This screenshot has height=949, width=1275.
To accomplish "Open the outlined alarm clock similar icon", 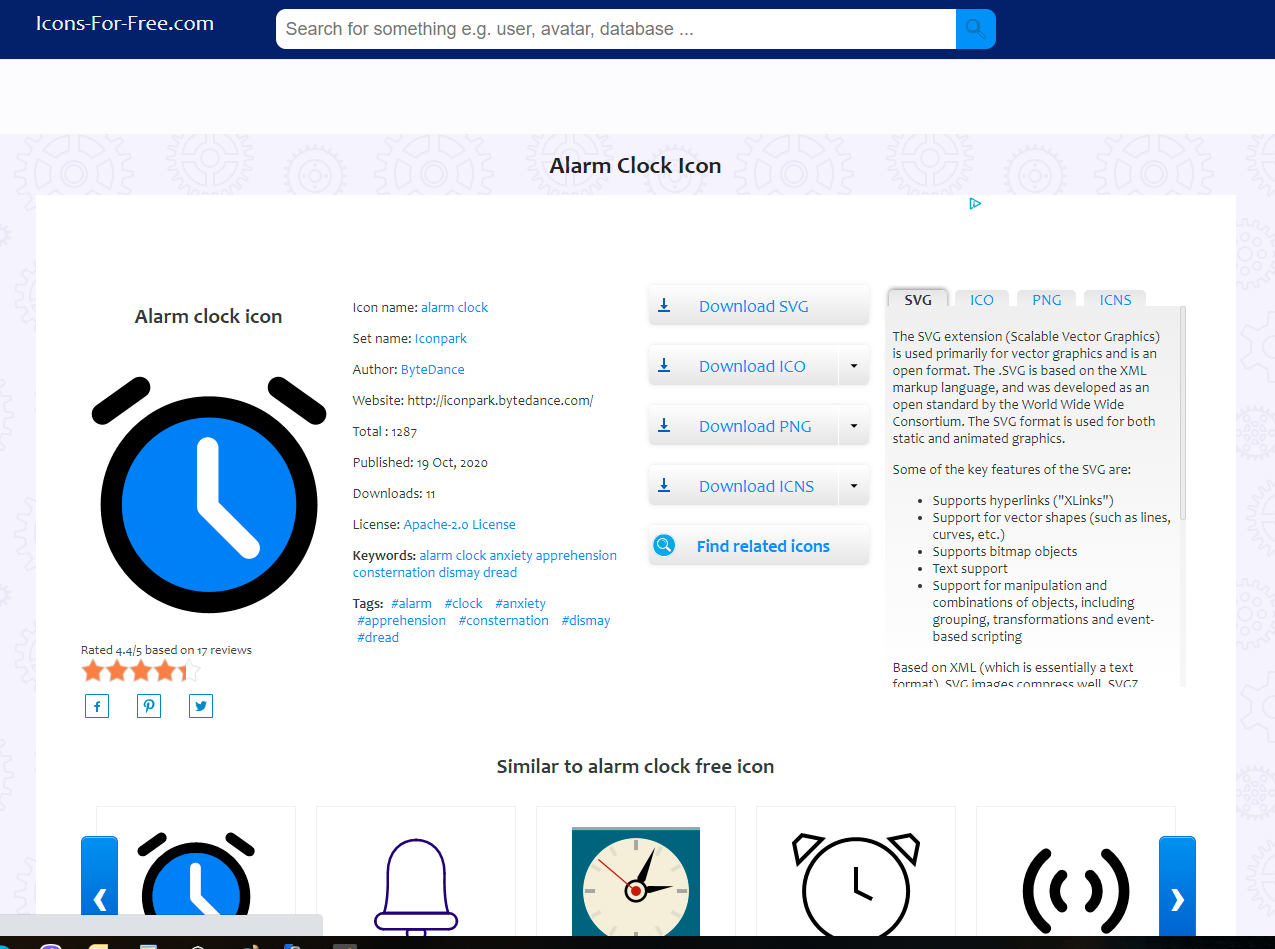I will pyautogui.click(x=856, y=872).
